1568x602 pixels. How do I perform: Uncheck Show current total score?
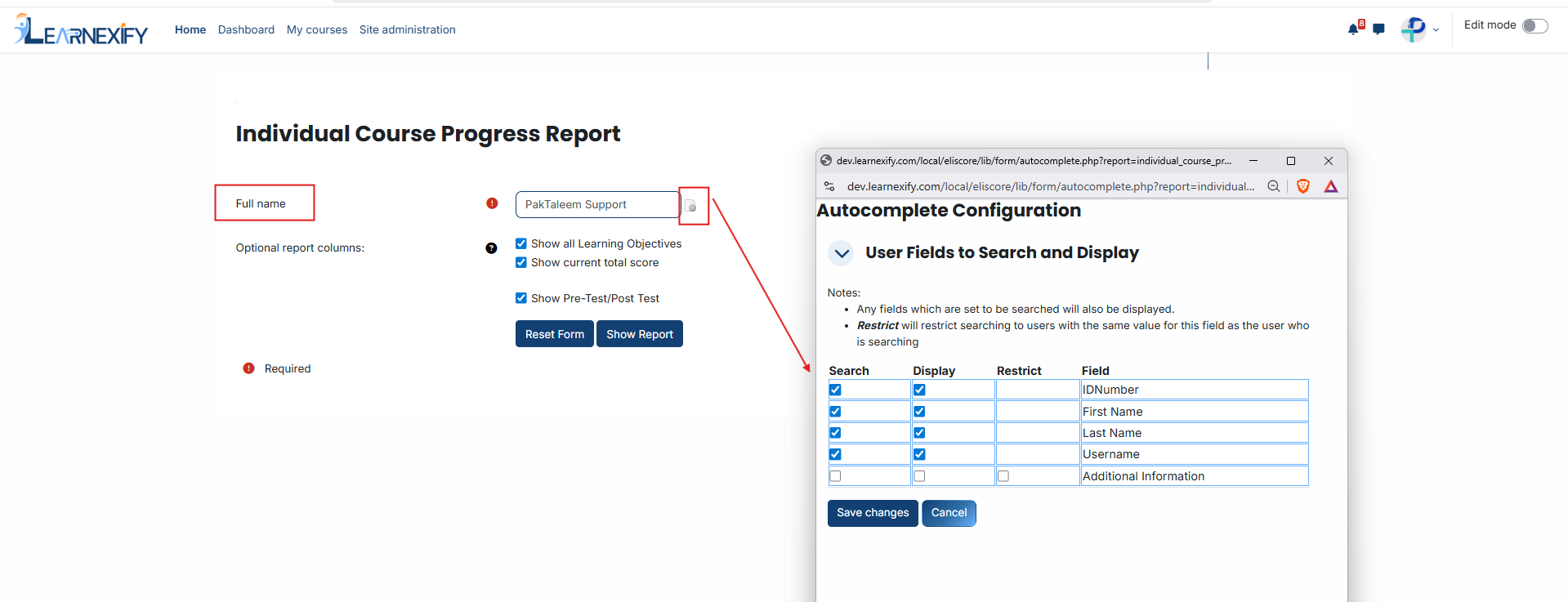tap(521, 262)
